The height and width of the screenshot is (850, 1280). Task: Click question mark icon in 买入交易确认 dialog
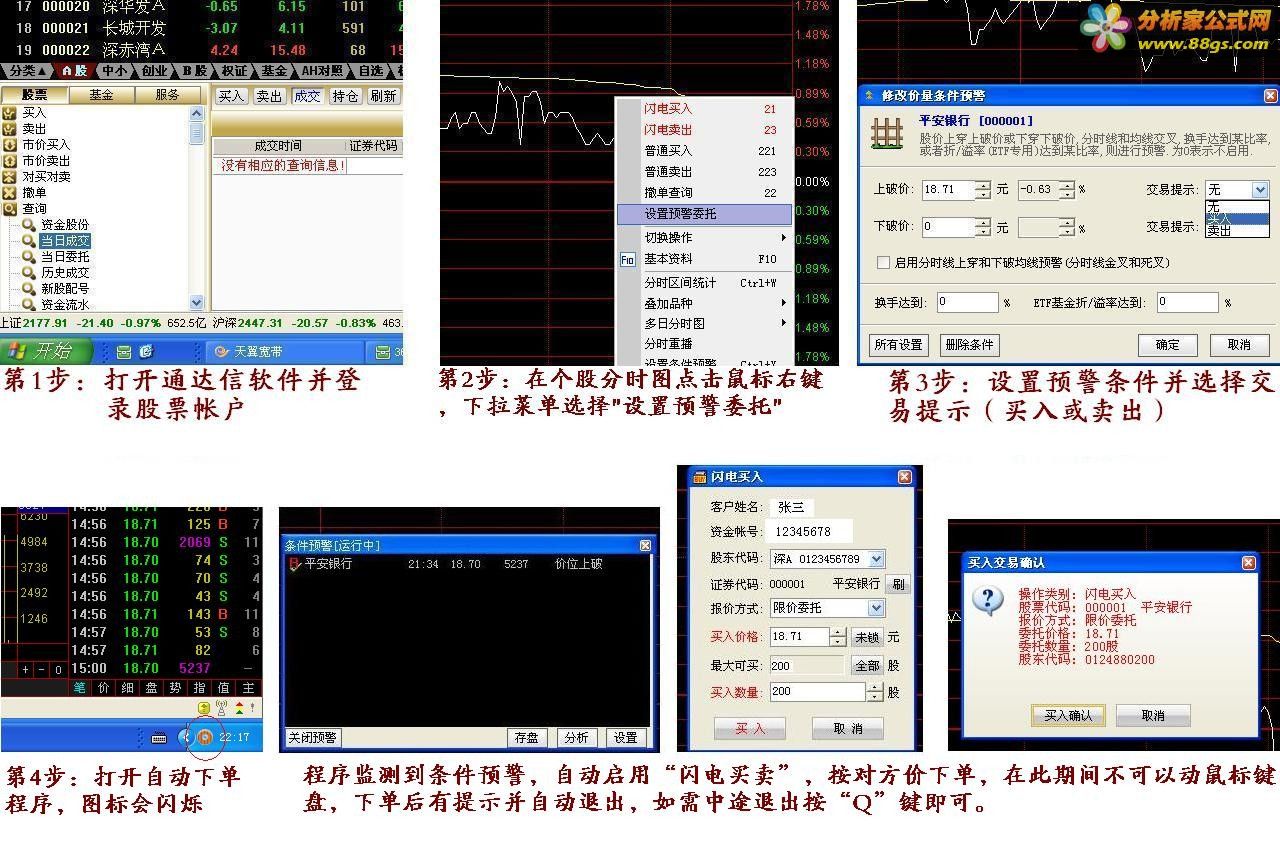click(988, 601)
